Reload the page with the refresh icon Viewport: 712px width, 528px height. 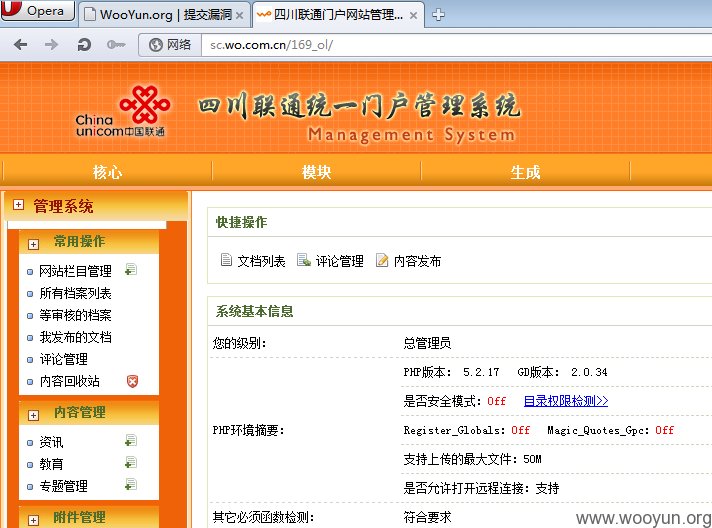84,44
